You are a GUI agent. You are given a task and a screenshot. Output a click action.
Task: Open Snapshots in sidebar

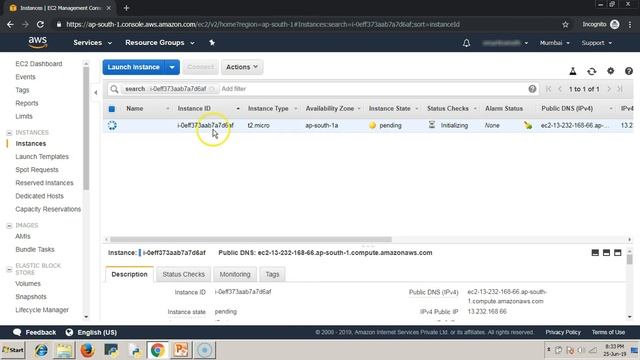(31, 297)
